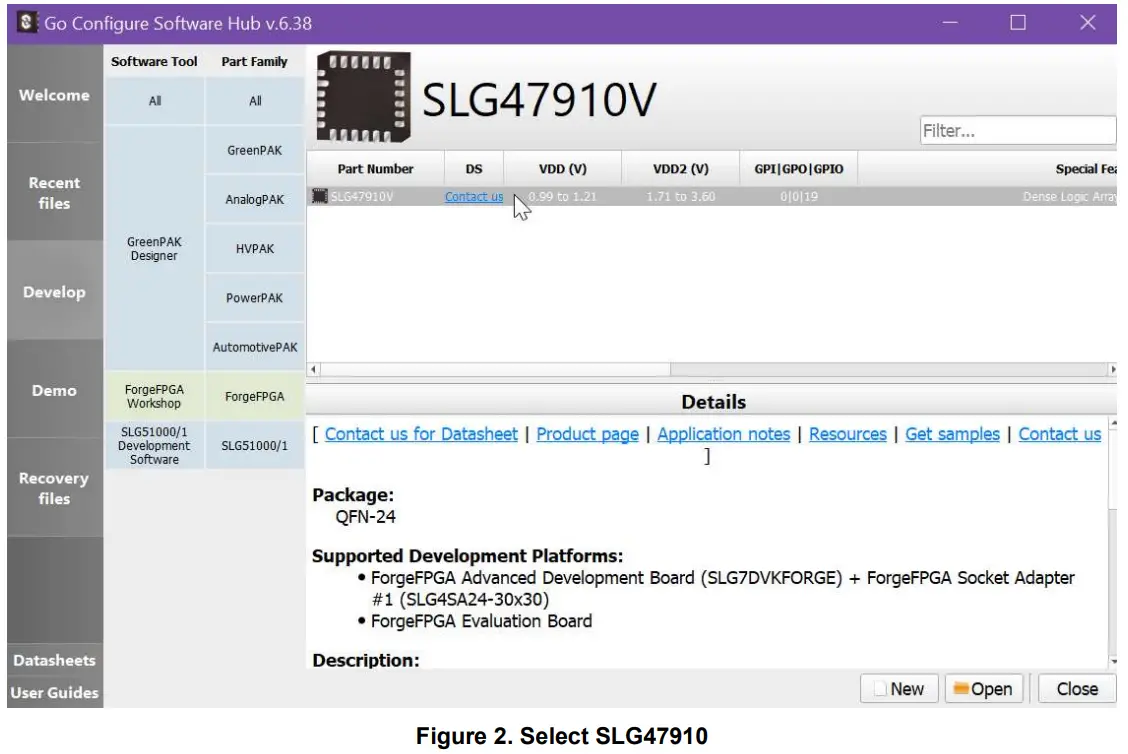This screenshot has height=754, width=1128.
Task: Maximize the Go Configure window
Action: click(x=1018, y=23)
